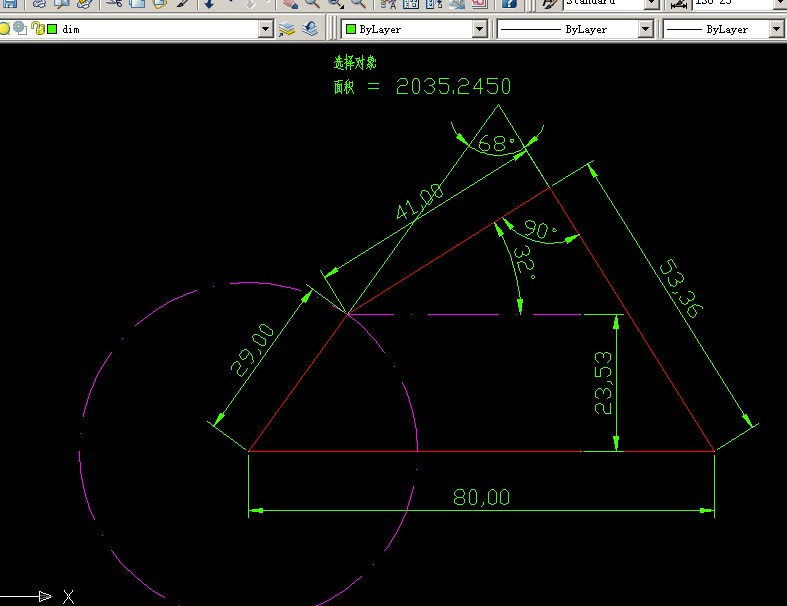Open the DesignCenter icon

(x=411, y=4)
